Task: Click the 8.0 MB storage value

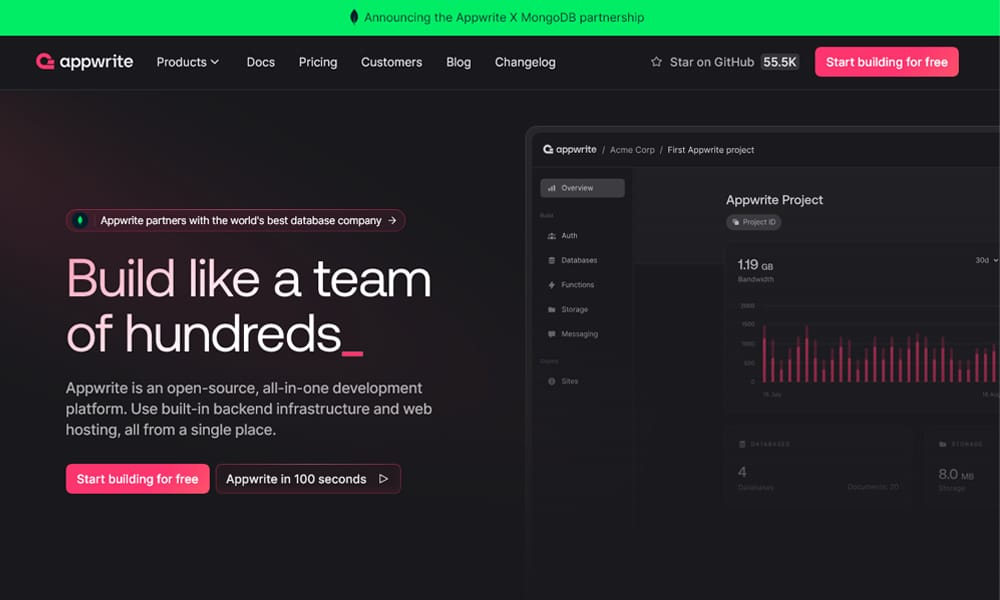Action: 956,474
